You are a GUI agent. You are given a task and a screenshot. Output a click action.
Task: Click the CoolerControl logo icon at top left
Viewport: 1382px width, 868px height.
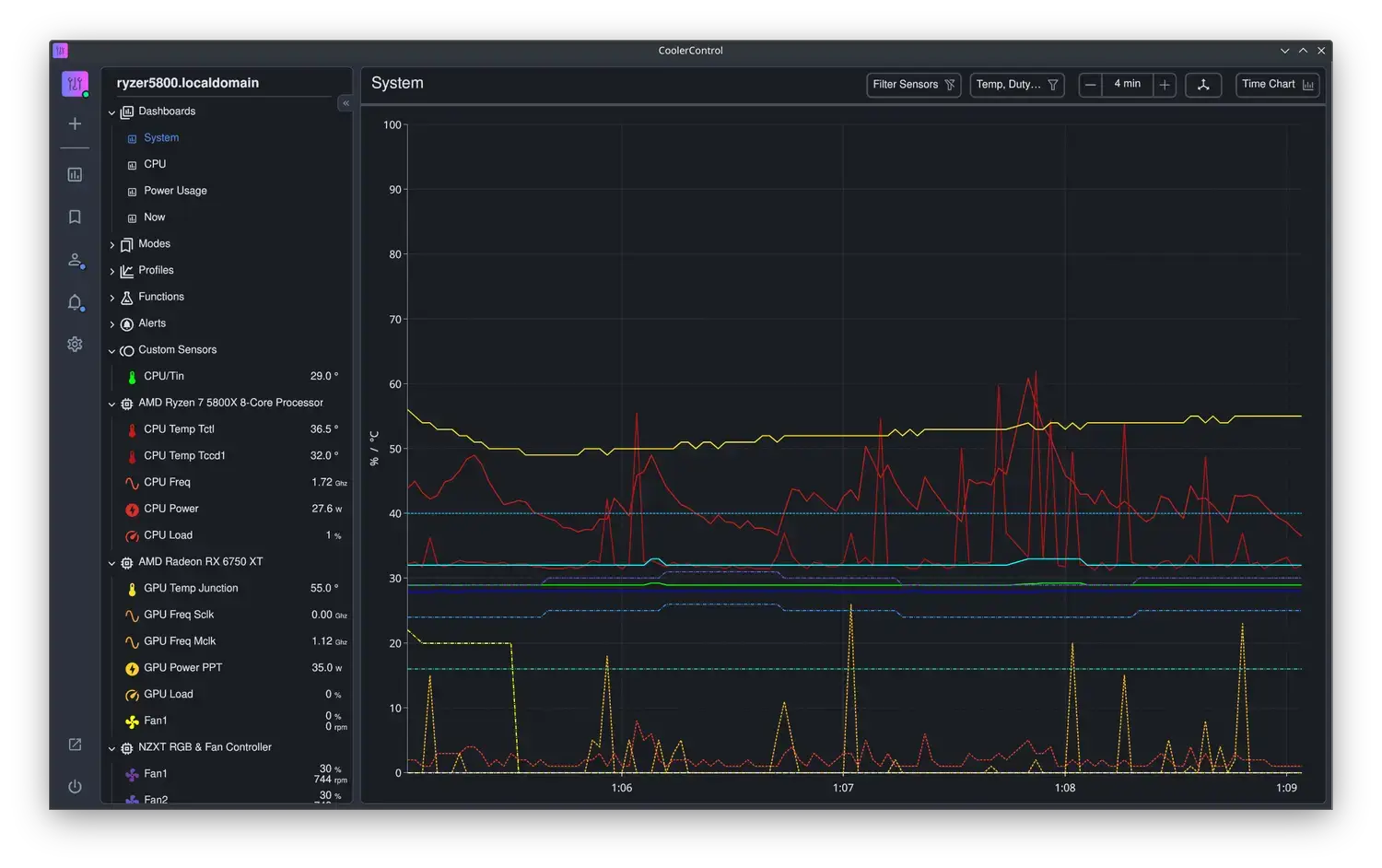tap(75, 84)
